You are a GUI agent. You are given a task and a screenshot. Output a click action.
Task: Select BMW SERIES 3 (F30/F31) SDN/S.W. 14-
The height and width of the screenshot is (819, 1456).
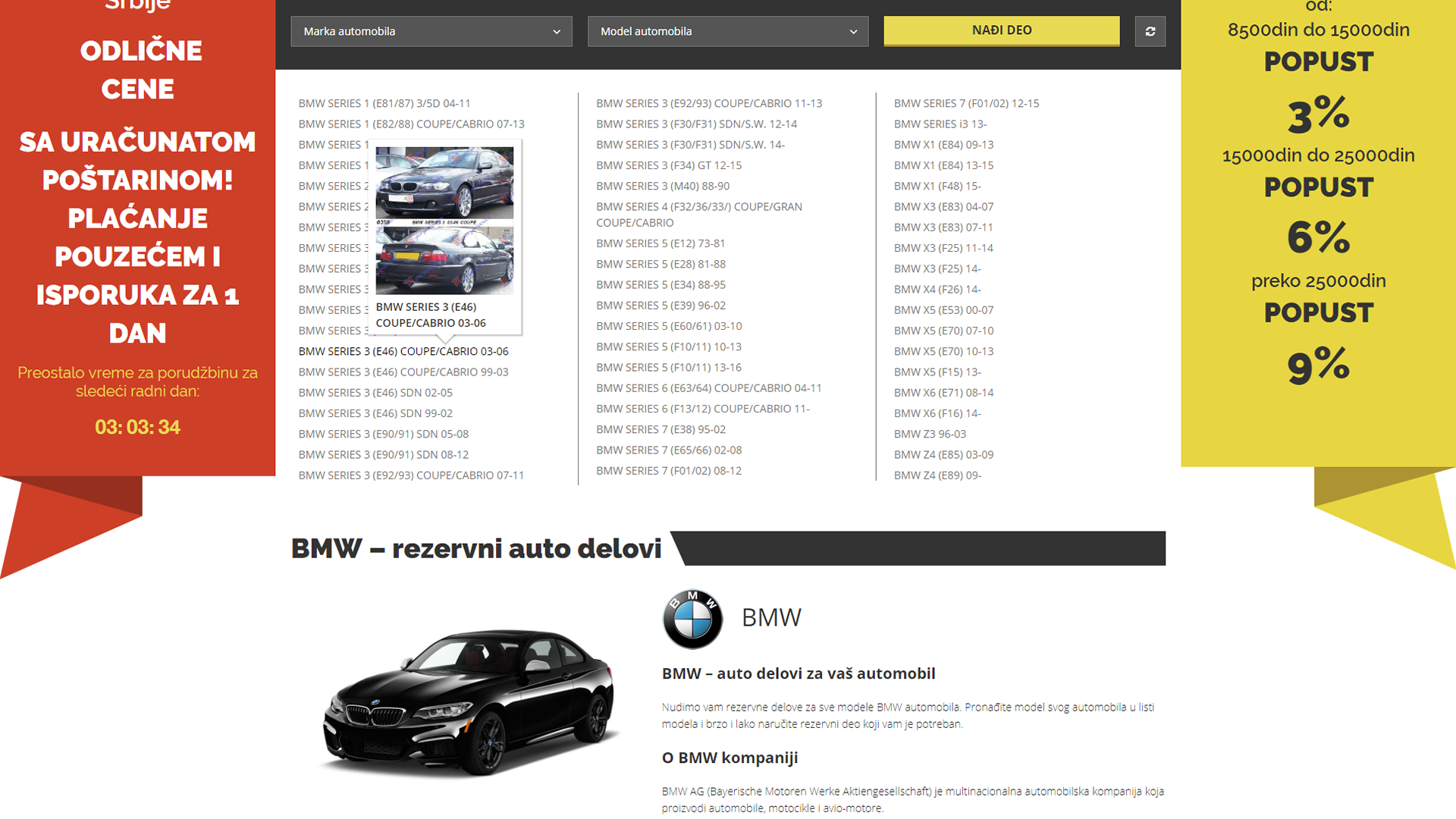690,144
